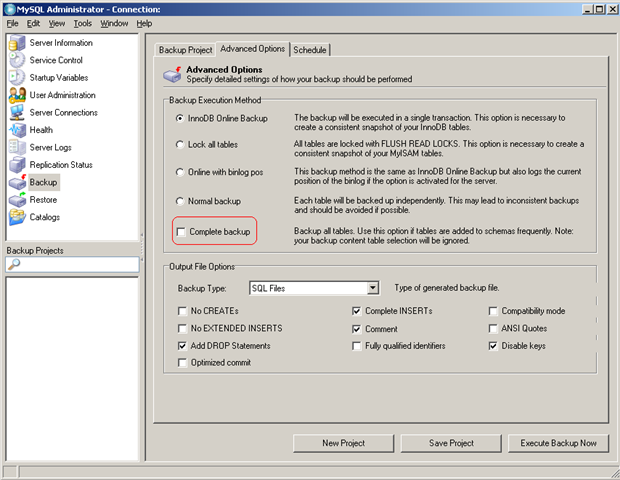Select Catalogs label in sidebar
The width and height of the screenshot is (620, 480).
[x=45, y=217]
